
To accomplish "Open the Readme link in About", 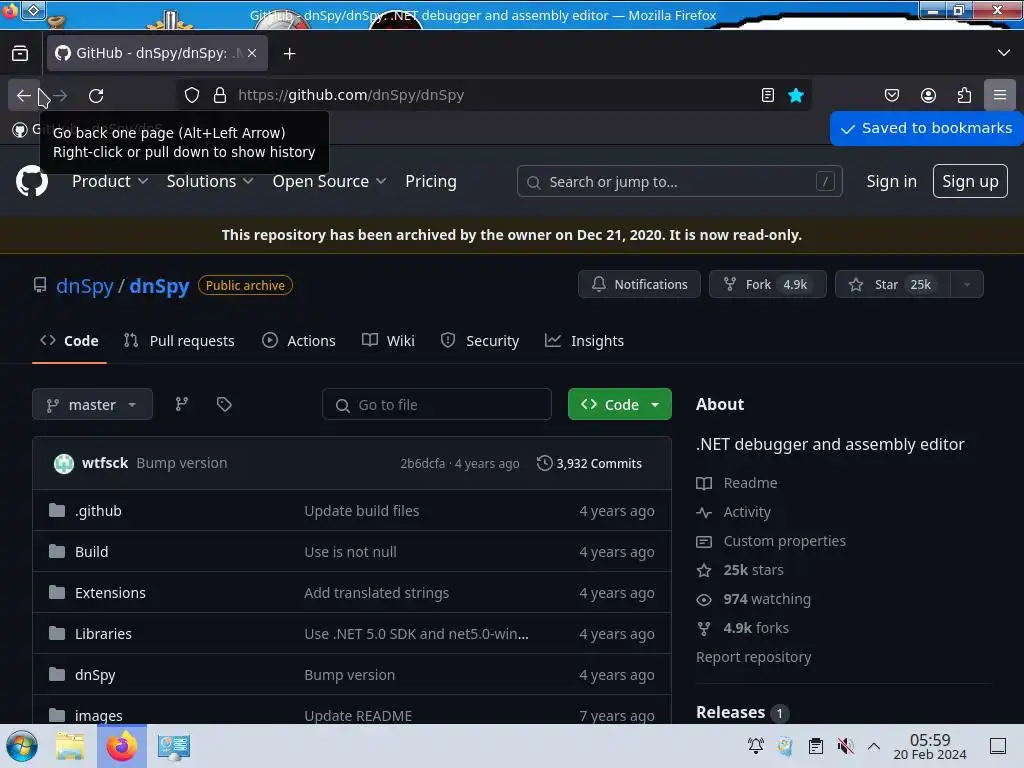I will point(750,483).
